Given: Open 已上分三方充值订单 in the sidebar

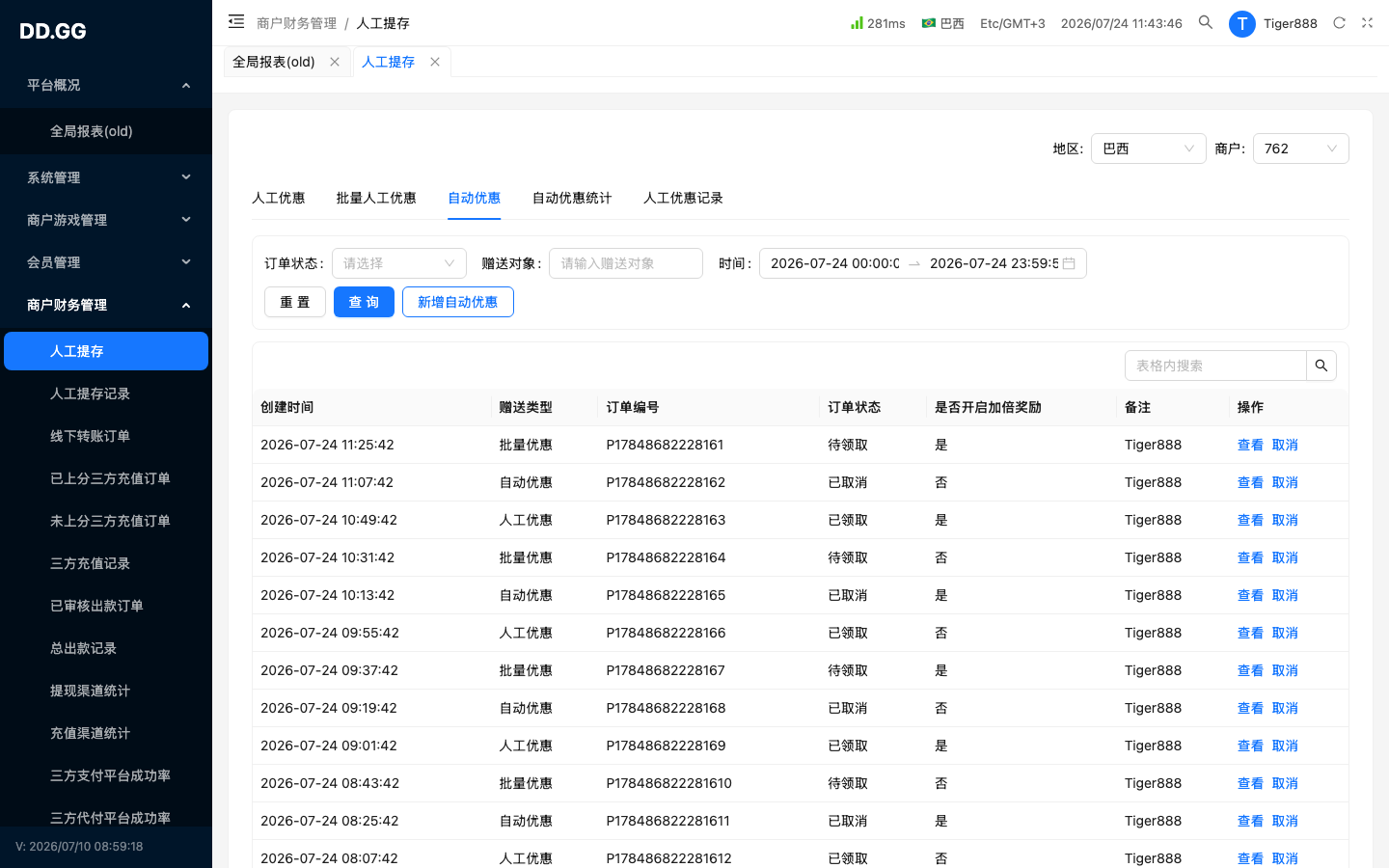Looking at the screenshot, I should (x=106, y=478).
